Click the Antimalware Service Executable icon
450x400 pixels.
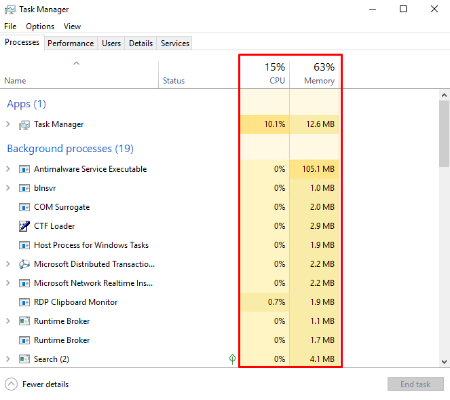(24, 169)
